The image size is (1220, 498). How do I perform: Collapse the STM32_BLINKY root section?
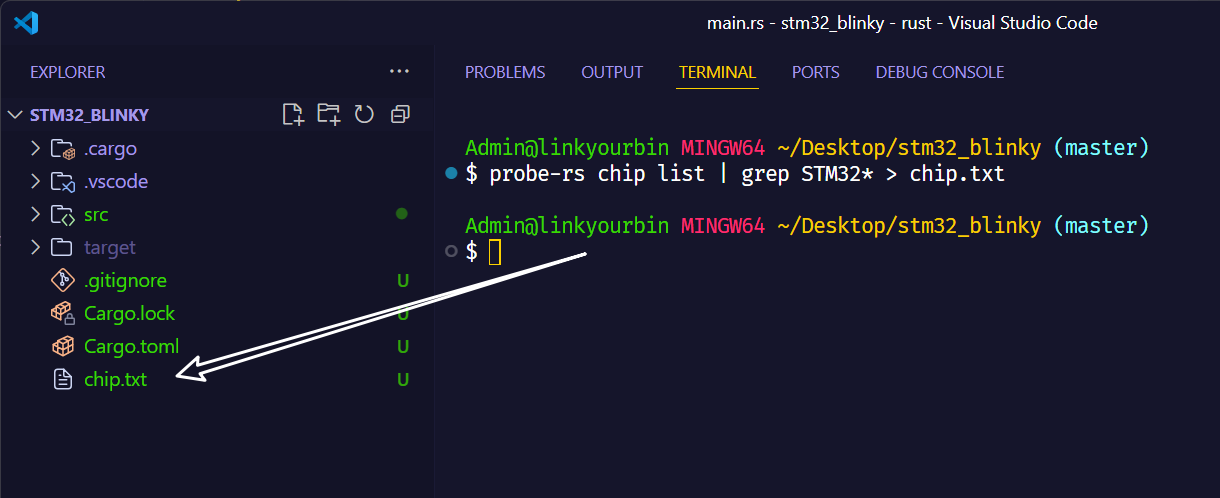click(15, 115)
